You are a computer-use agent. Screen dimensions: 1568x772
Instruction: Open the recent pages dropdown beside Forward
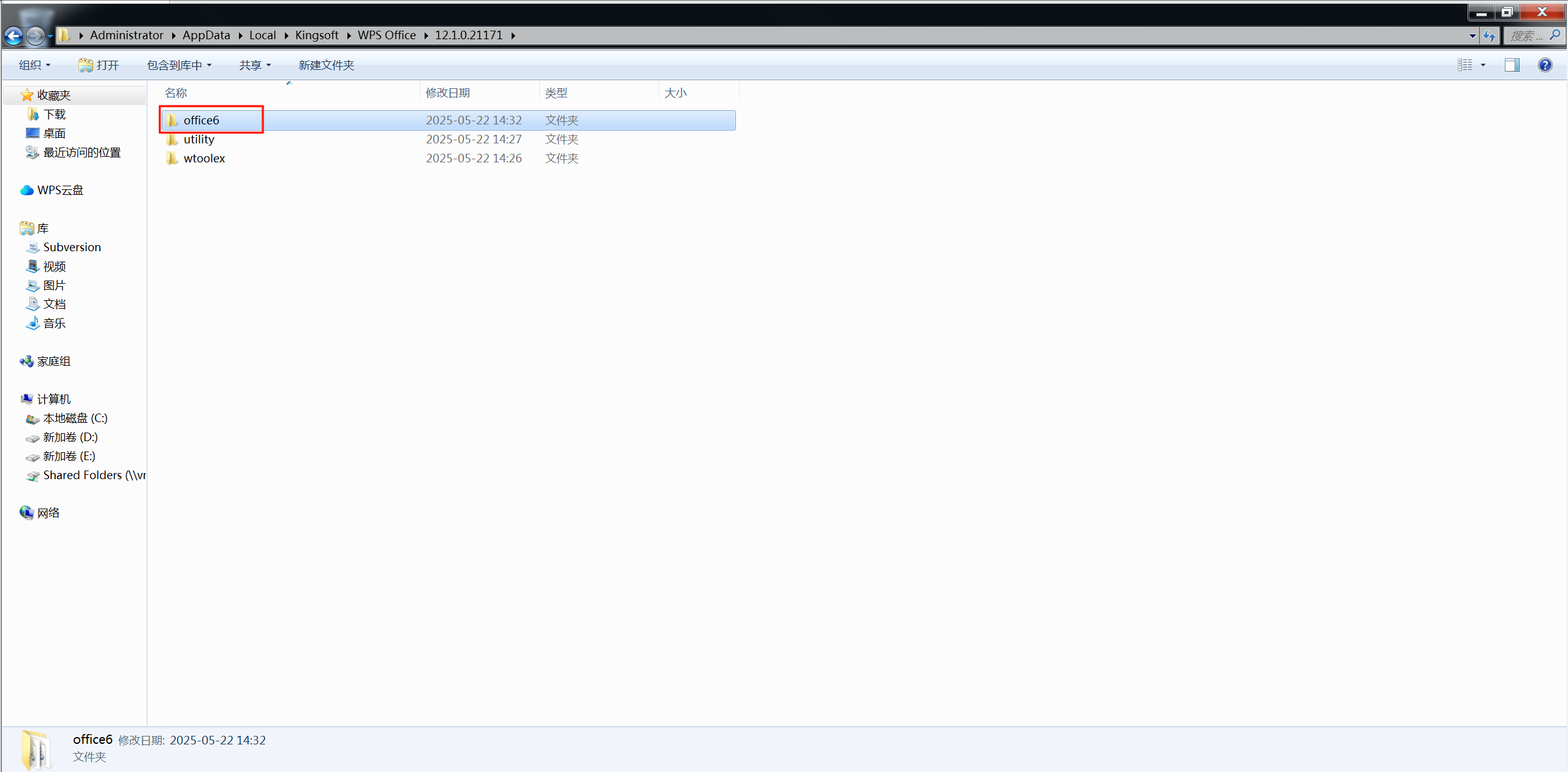50,36
